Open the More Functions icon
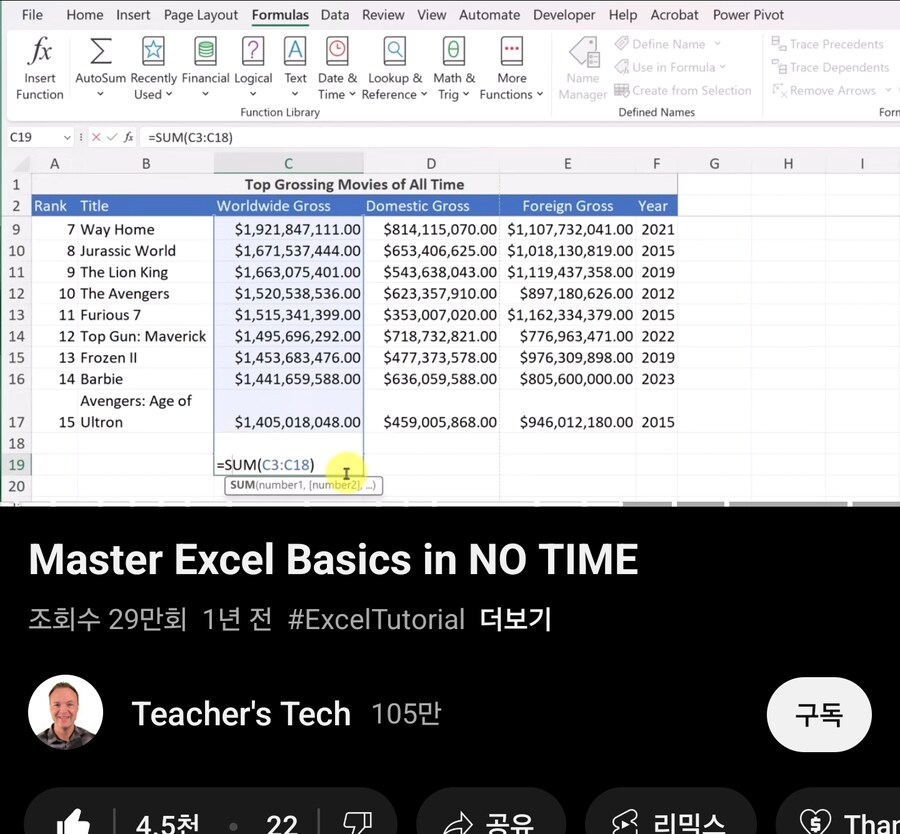 click(511, 51)
